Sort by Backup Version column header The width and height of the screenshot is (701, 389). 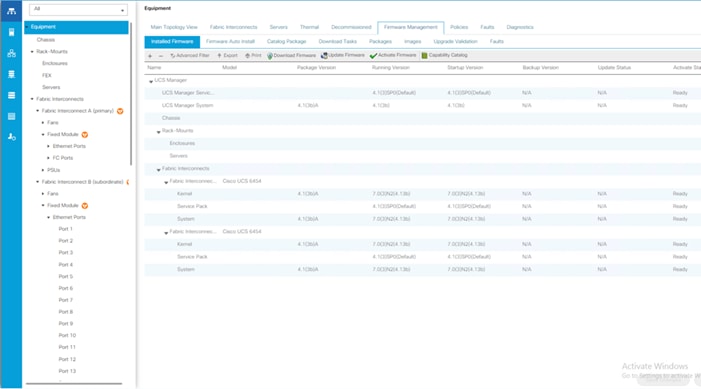point(541,68)
